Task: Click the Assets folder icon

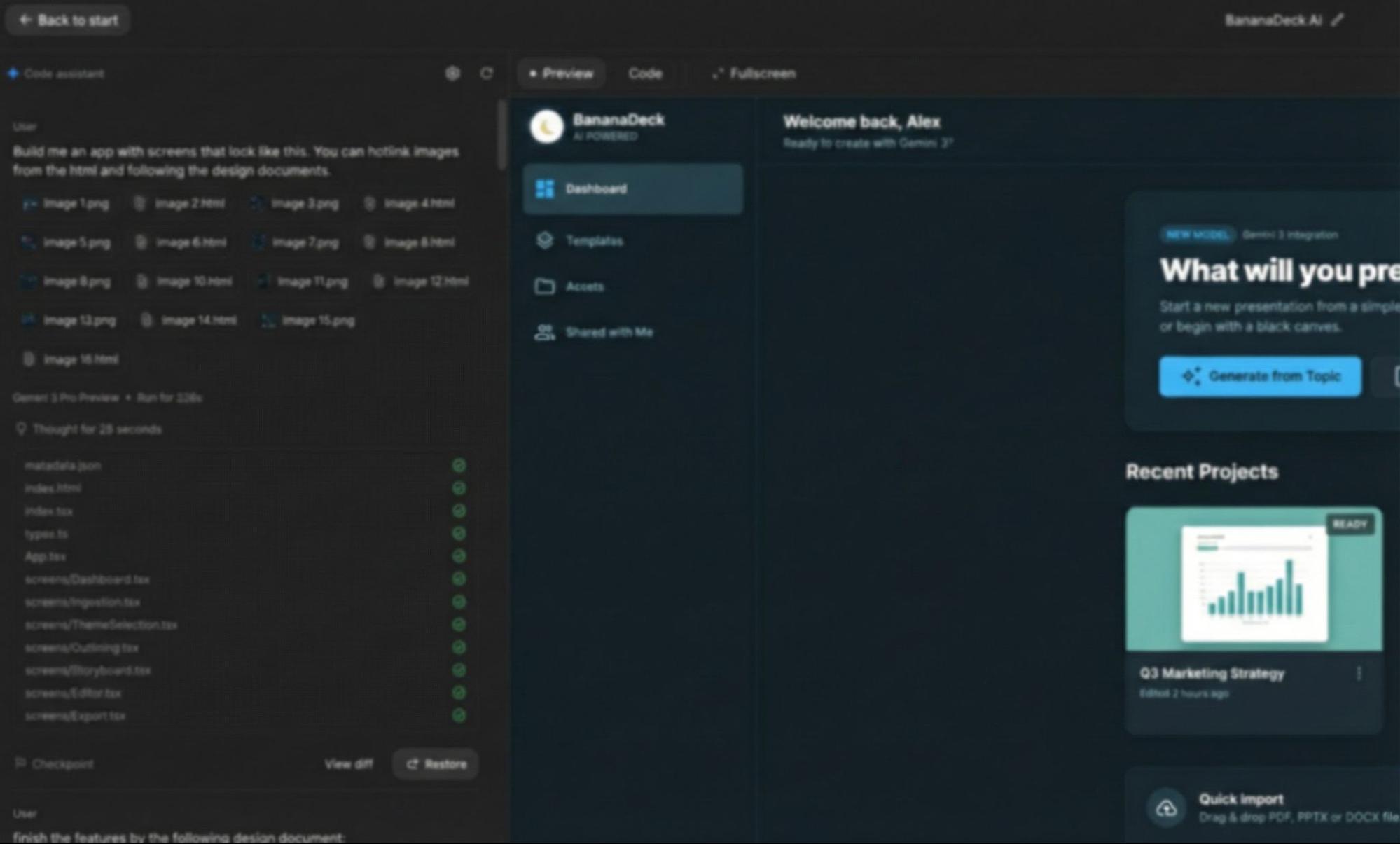Action: pyautogui.click(x=545, y=286)
